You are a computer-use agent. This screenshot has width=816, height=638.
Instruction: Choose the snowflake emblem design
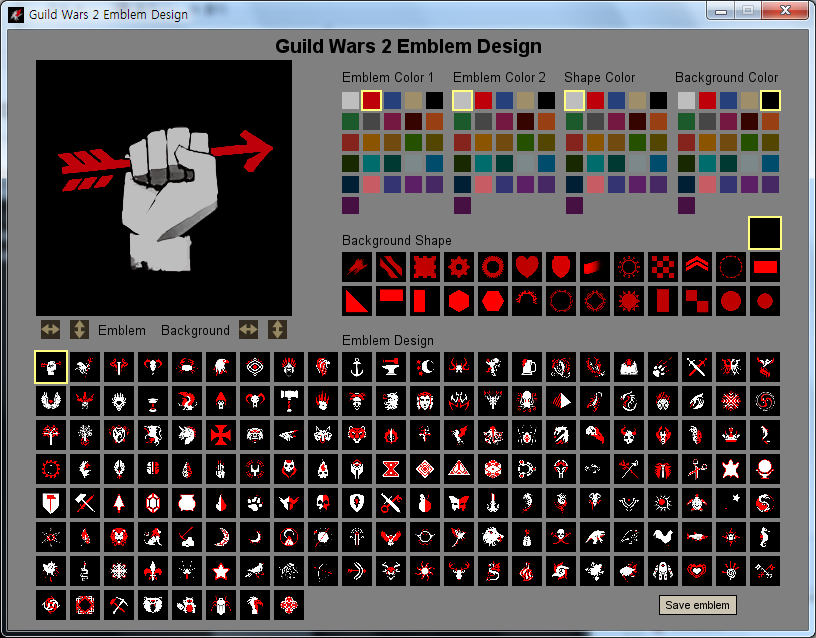point(119,571)
